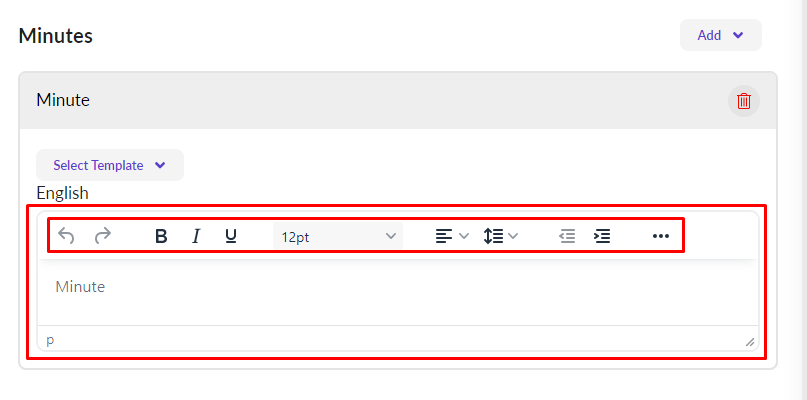
Task: Click the p element path indicator
Action: point(50,340)
